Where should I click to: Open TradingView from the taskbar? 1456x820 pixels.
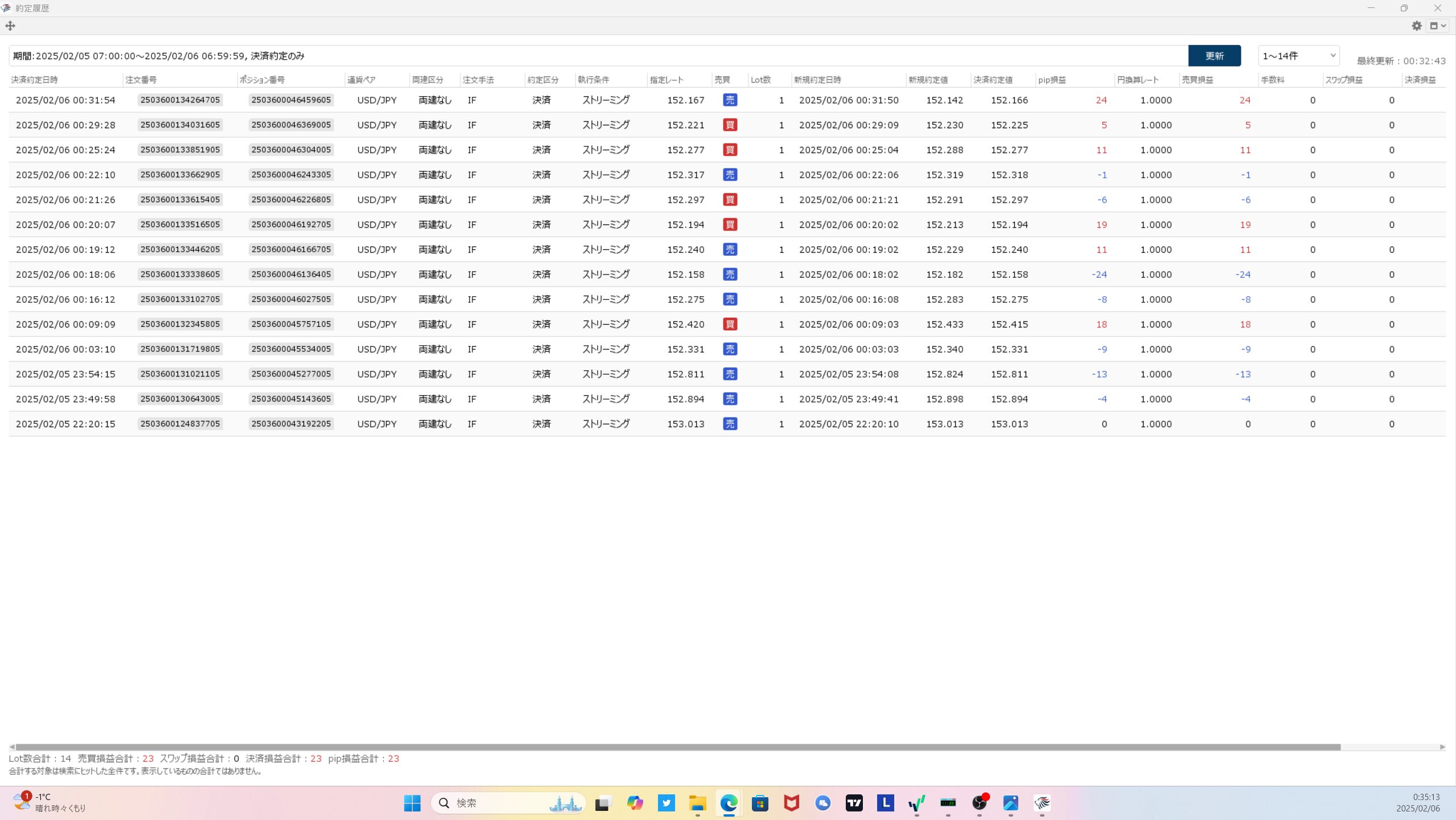coord(854,803)
